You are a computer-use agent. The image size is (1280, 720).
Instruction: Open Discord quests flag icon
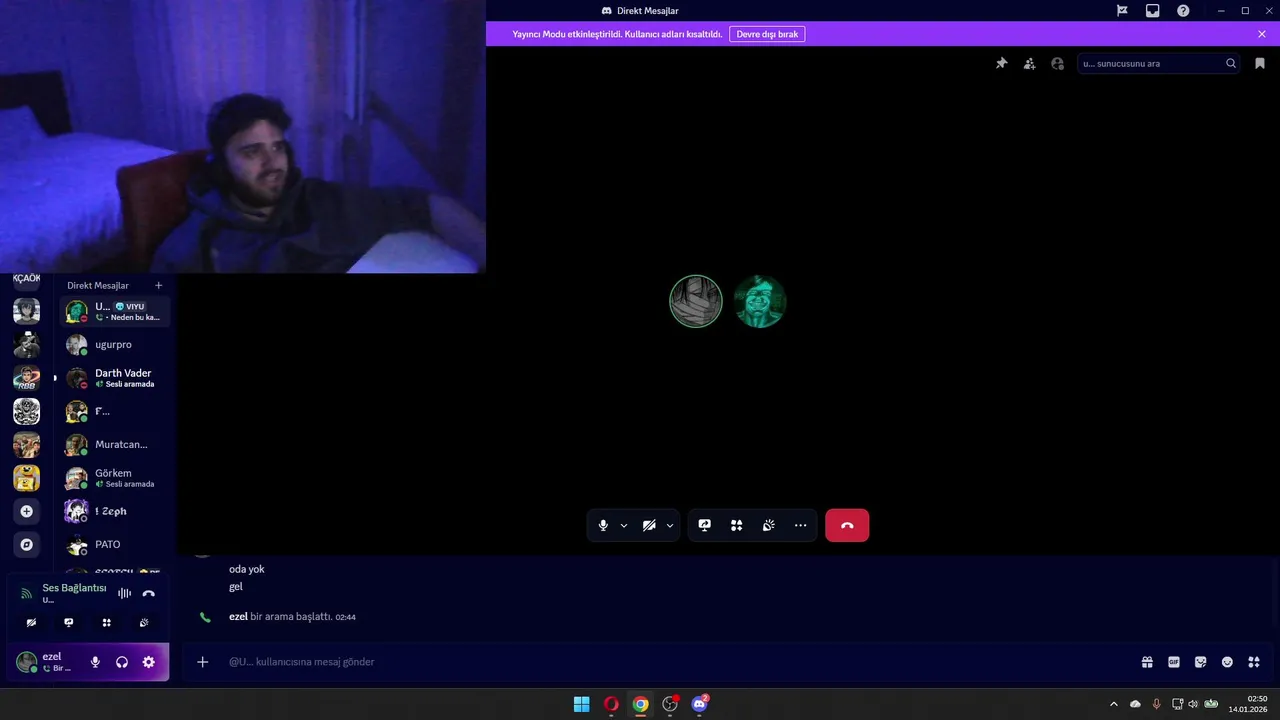1122,10
